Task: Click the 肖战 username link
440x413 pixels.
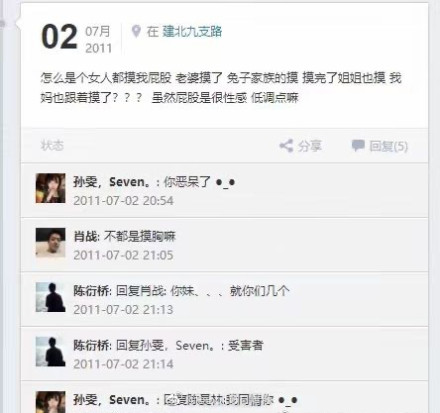Action: pos(86,236)
